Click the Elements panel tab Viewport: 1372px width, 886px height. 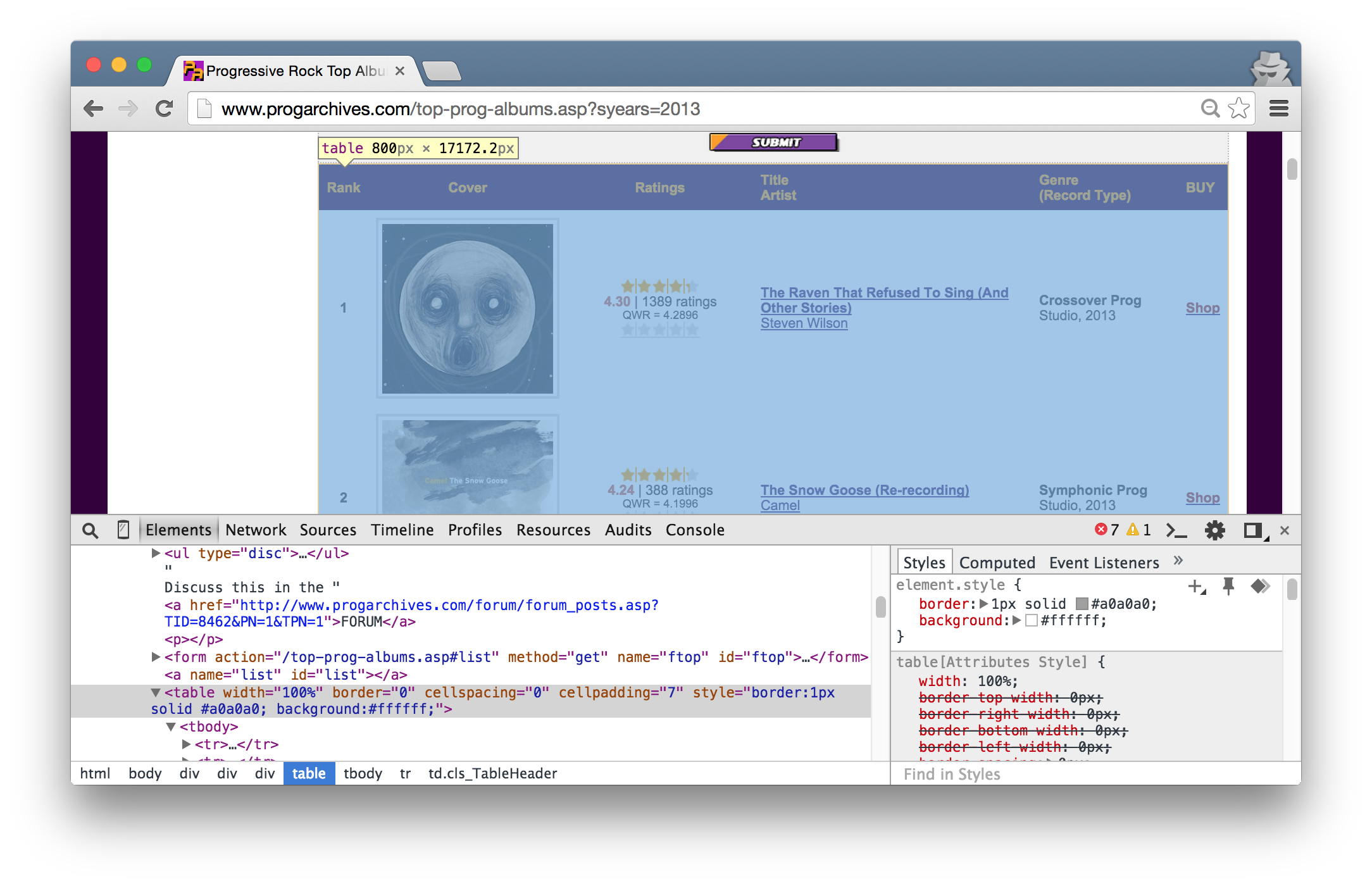[x=179, y=529]
